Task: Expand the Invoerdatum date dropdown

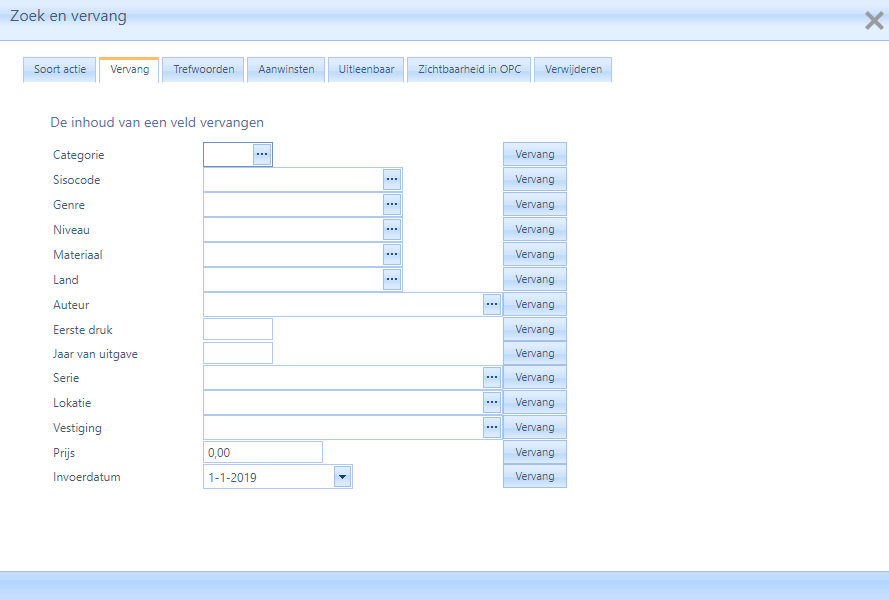Action: coord(343,477)
